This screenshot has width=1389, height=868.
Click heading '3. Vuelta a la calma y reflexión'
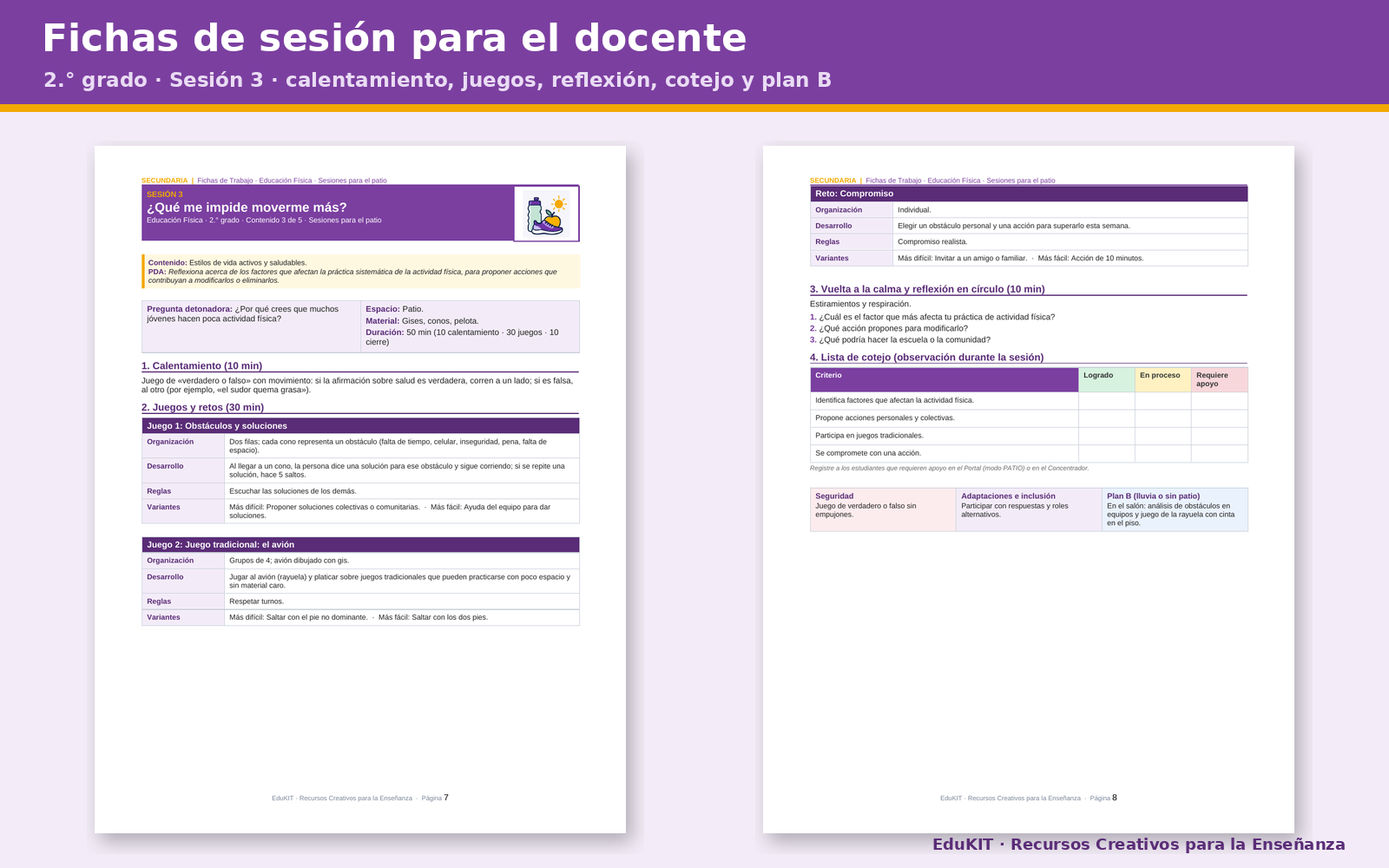pos(927,290)
